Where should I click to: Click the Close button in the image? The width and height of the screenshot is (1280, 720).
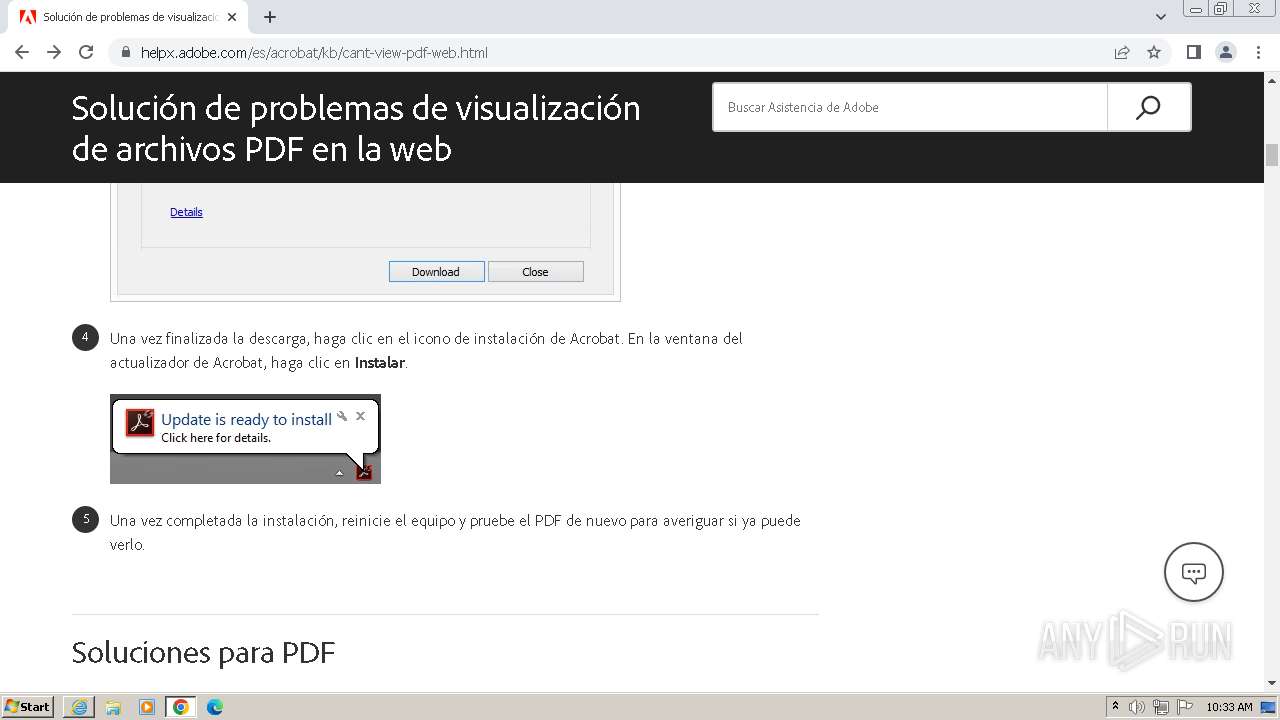click(x=535, y=272)
